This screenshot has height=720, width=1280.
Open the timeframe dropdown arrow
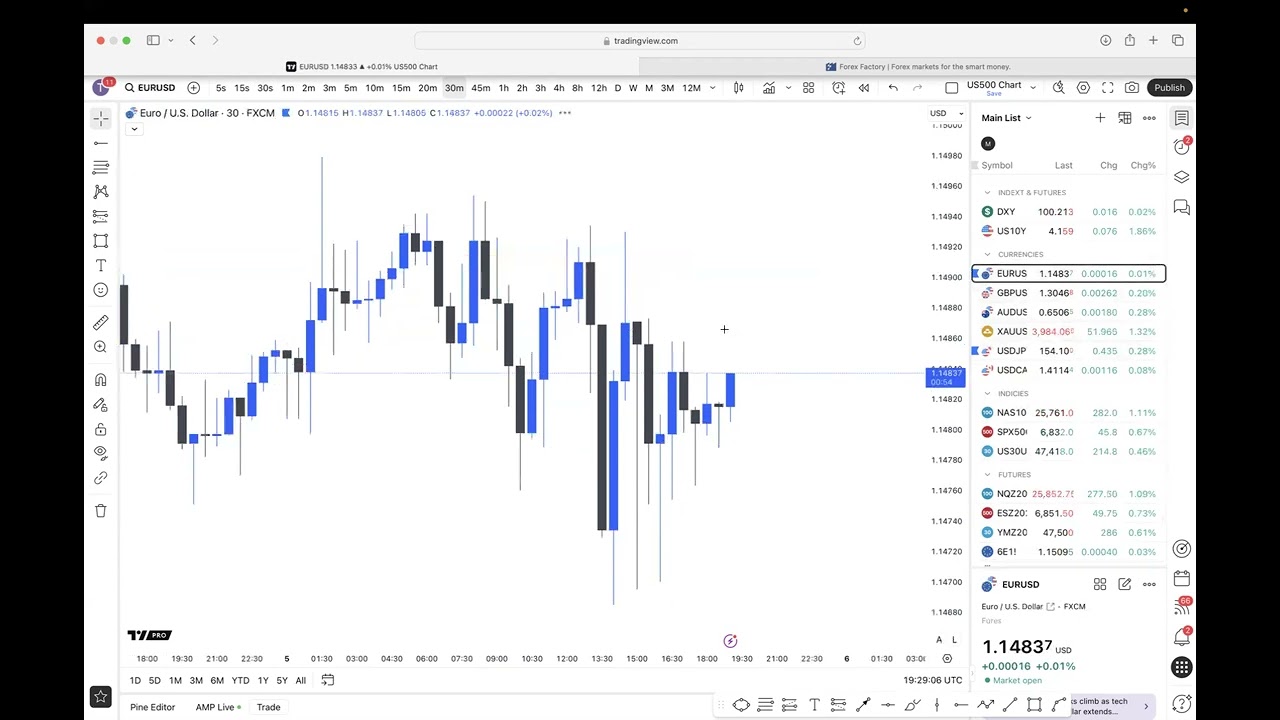713,88
